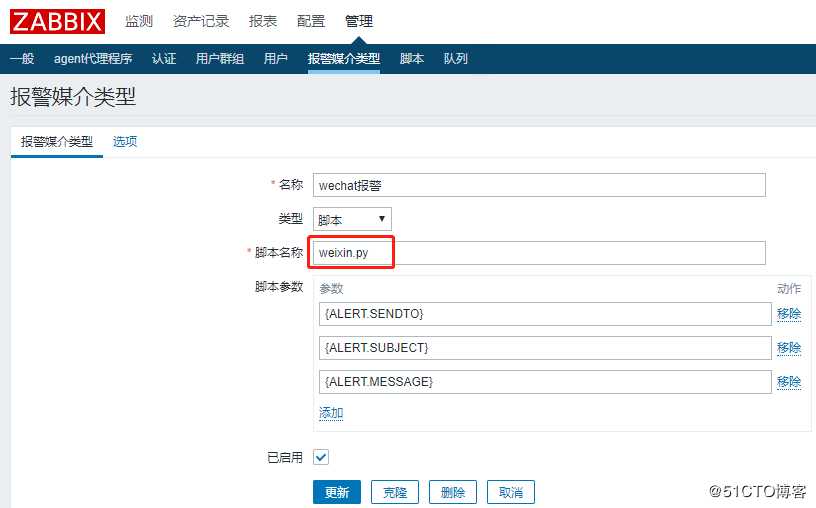Viewport: 816px width, 508px height.
Task: Open the 资产记录 top menu
Action: 201,21
